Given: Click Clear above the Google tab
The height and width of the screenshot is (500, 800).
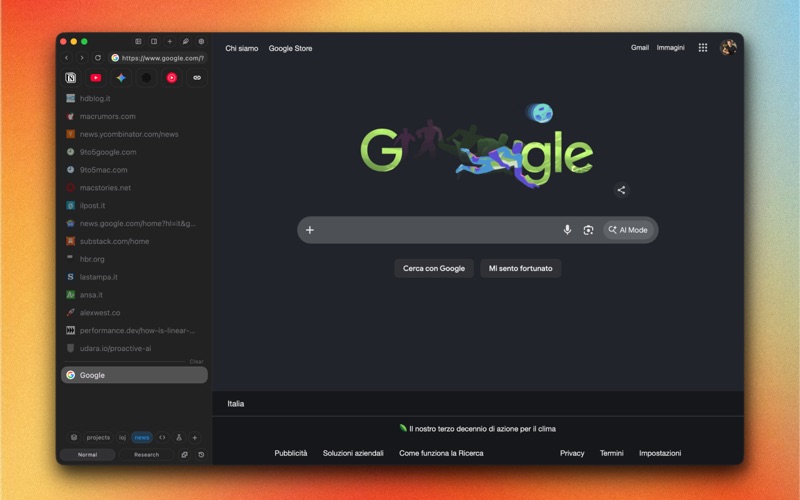Looking at the screenshot, I should pyautogui.click(x=196, y=361).
